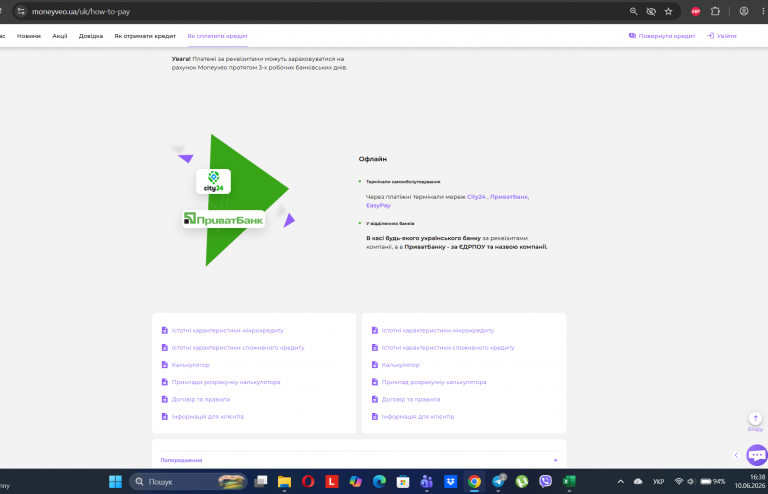Open Excel from the taskbar
Image resolution: width=768 pixels, height=494 pixels.
coord(569,482)
